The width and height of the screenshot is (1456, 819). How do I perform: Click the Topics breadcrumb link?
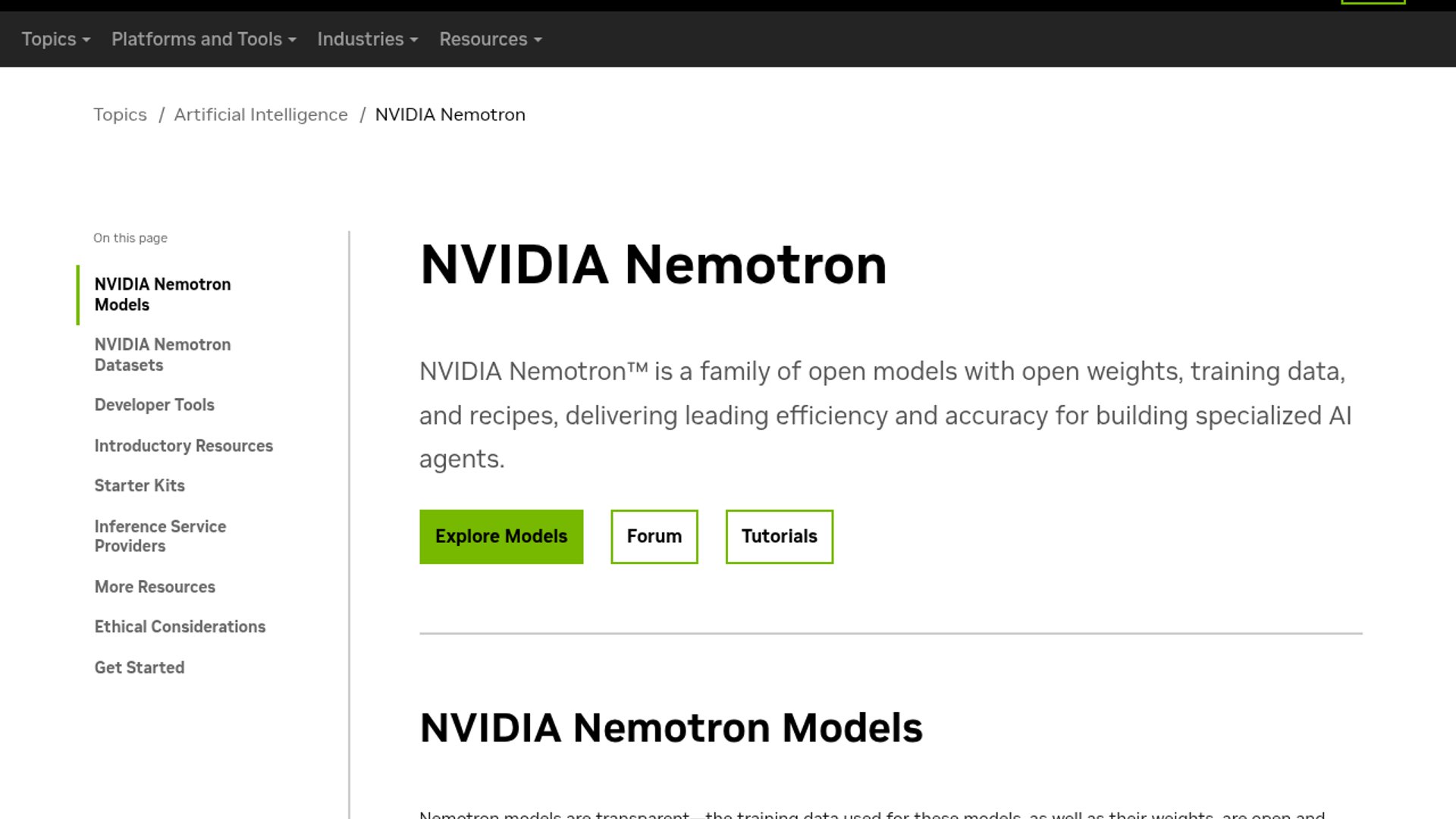(120, 115)
